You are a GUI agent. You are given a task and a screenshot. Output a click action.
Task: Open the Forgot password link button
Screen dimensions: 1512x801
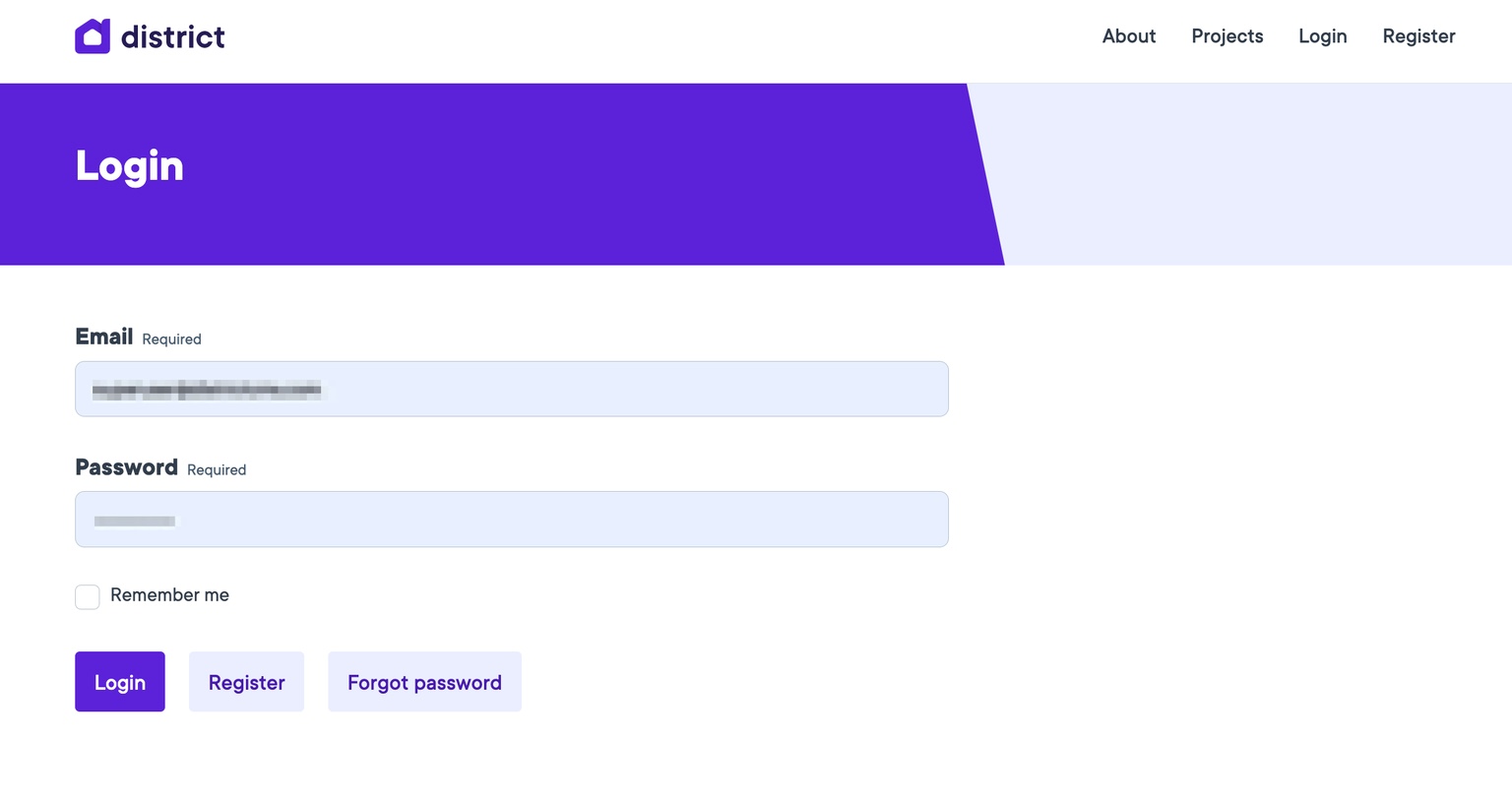coord(424,682)
